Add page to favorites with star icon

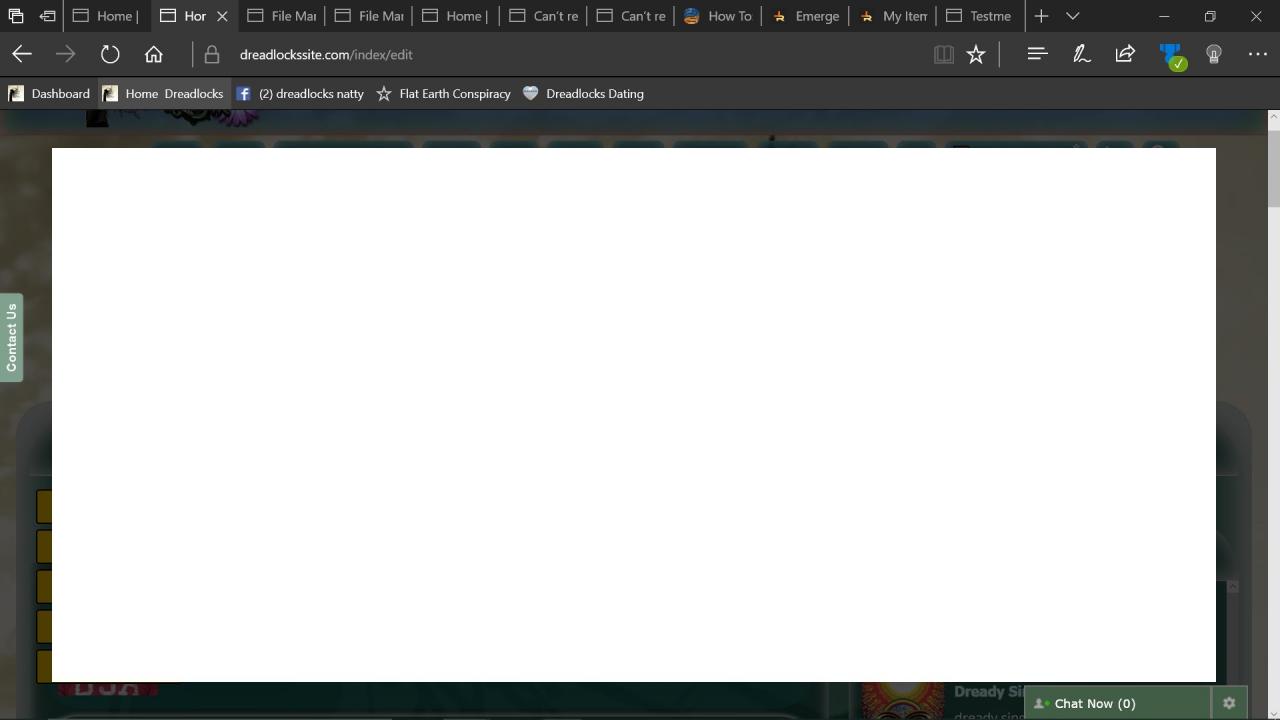[x=976, y=55]
